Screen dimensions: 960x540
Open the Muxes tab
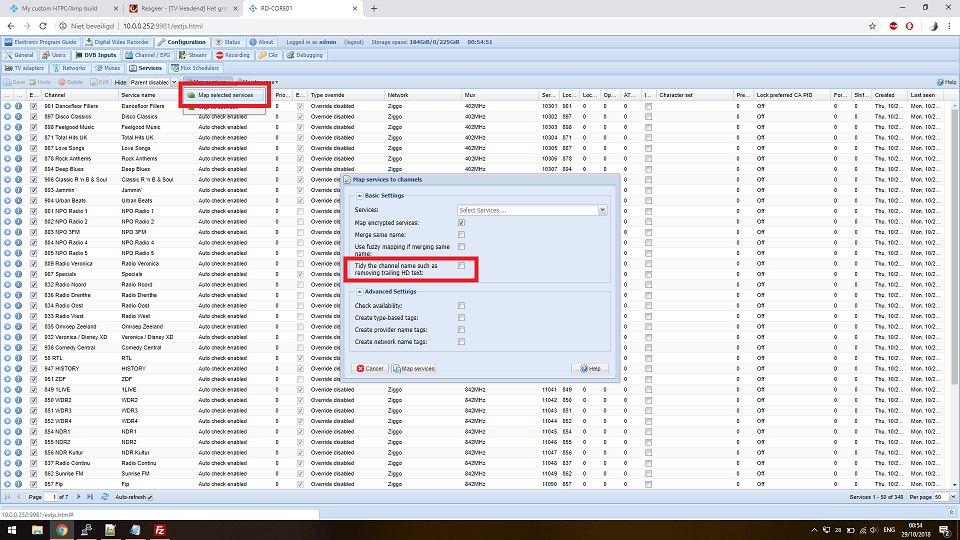click(108, 68)
